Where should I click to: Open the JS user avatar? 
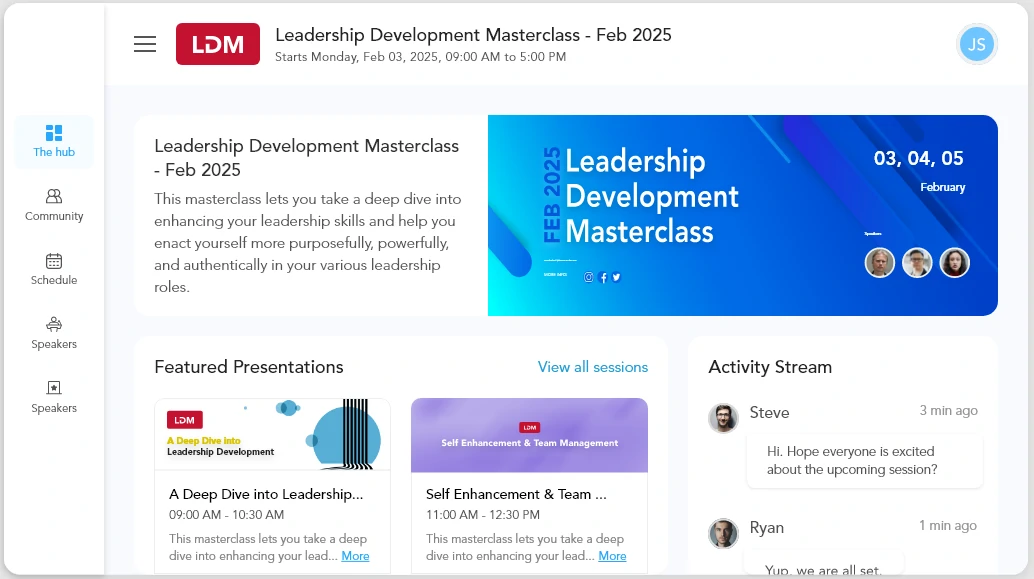(976, 44)
